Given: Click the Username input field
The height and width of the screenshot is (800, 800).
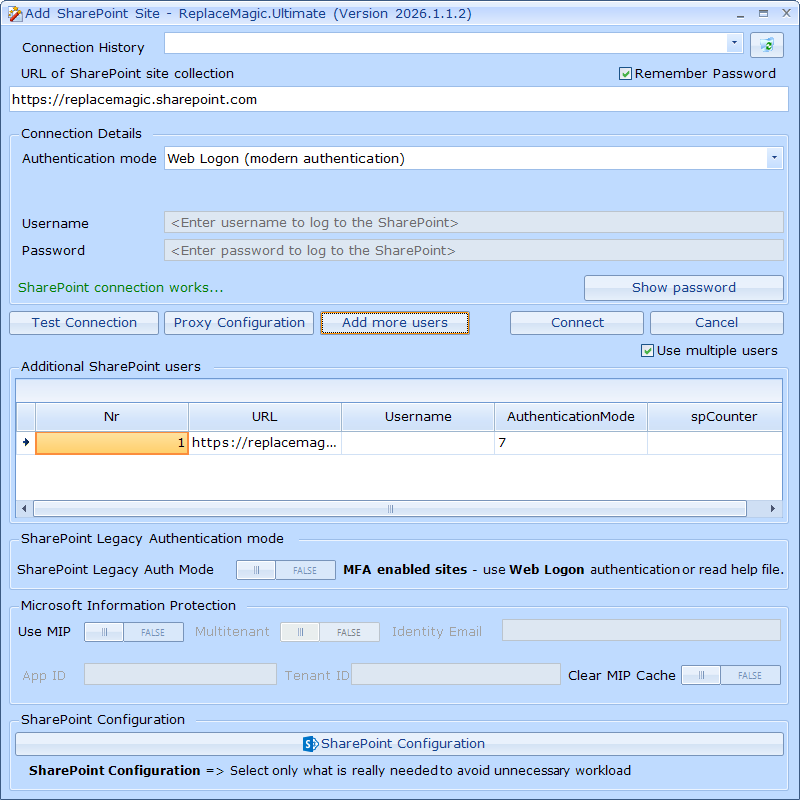Looking at the screenshot, I should click(473, 222).
